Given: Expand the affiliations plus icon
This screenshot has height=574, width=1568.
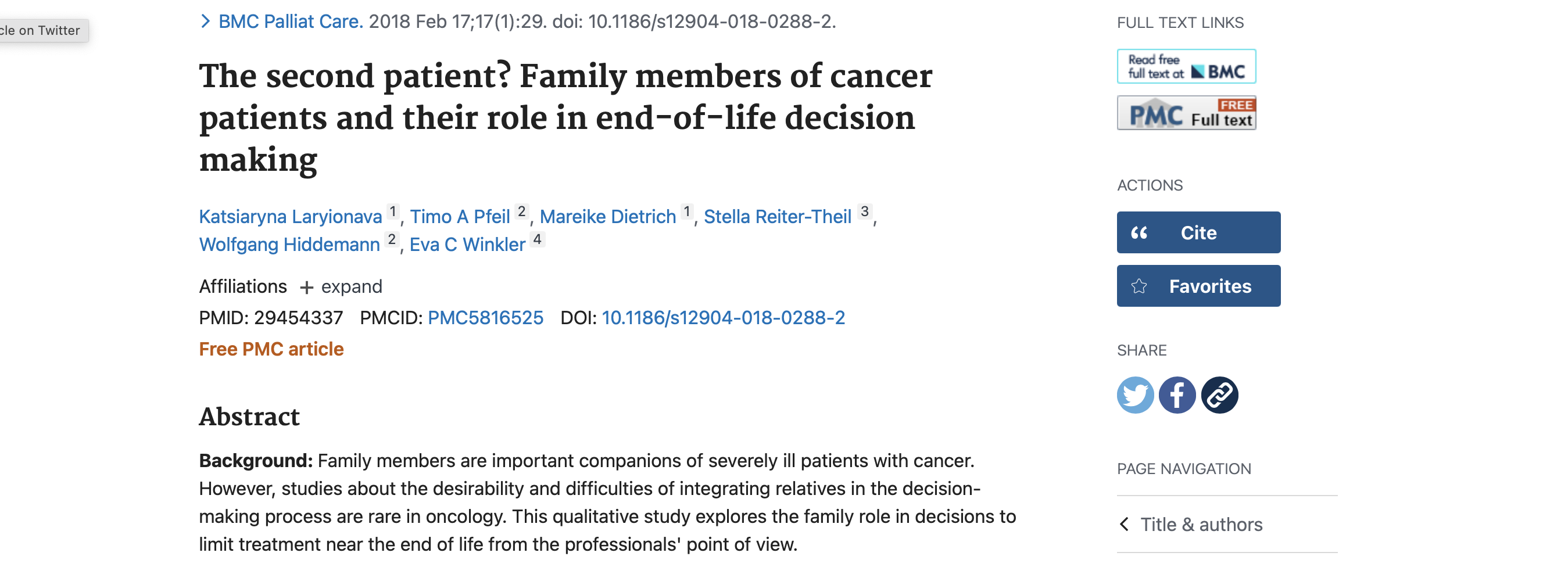Looking at the screenshot, I should [307, 288].
